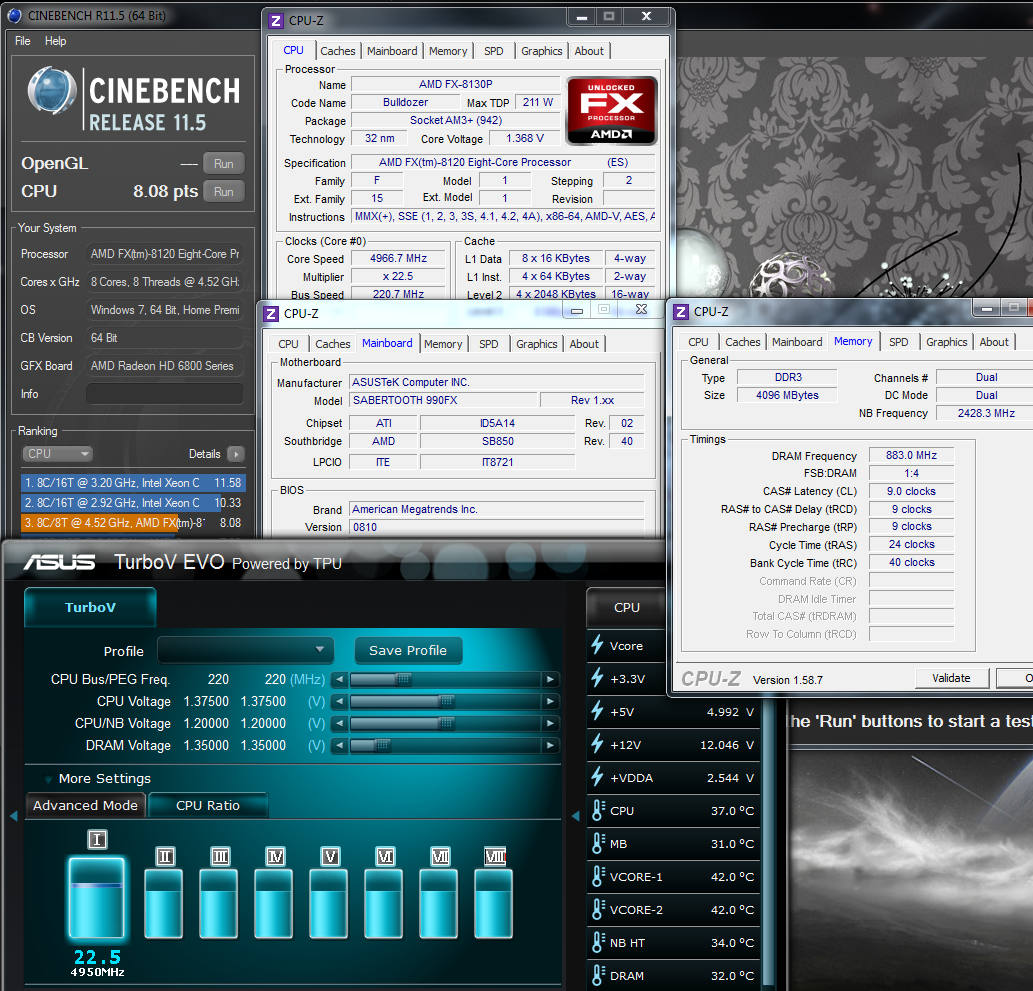Viewport: 1033px width, 991px height.
Task: Select core V ratio button
Action: tap(330, 857)
